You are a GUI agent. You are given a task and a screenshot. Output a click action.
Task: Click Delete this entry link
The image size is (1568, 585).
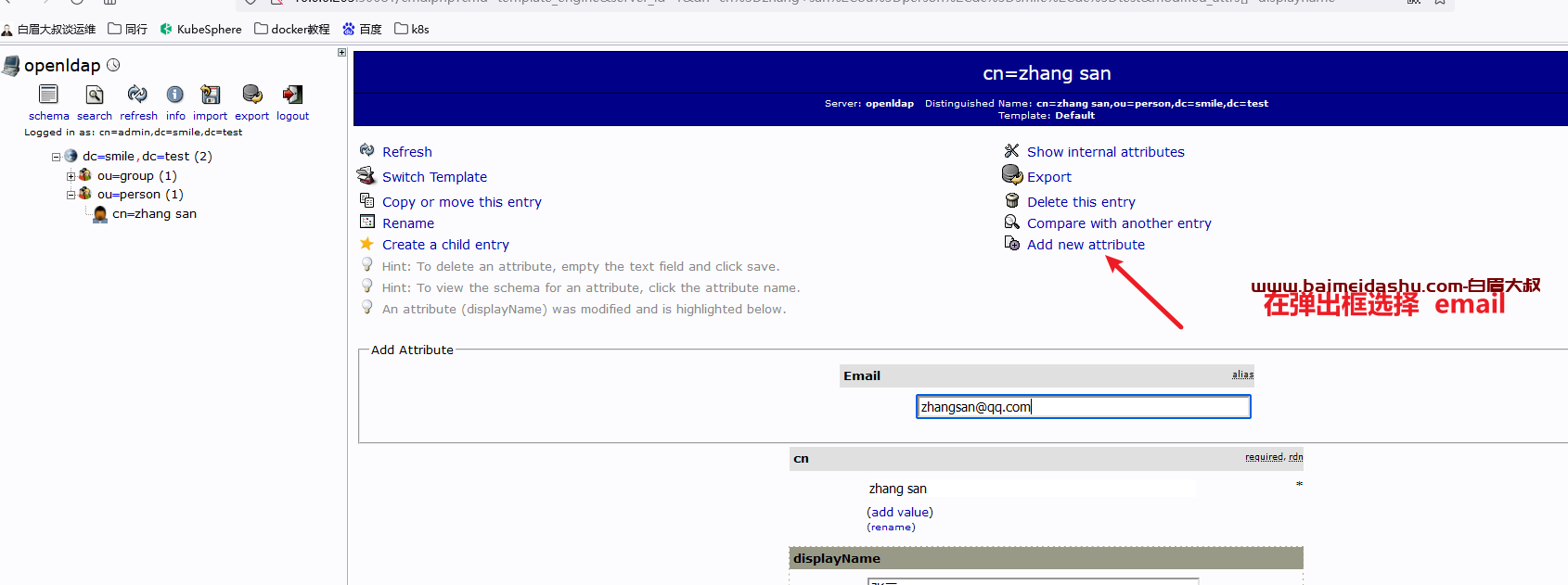point(1081,202)
